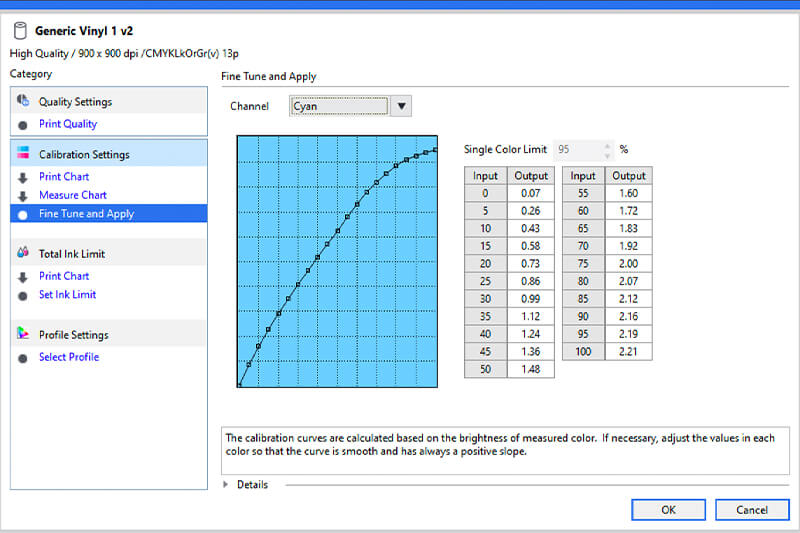Select the Cyan channel combo box
This screenshot has height=533, width=800.
coord(338,106)
